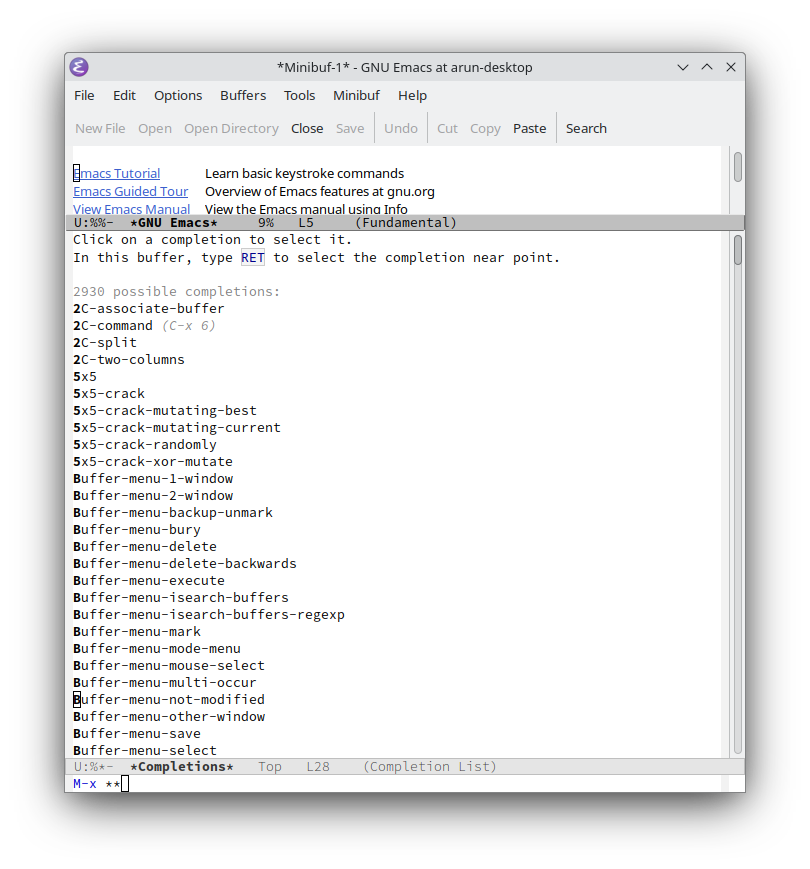The width and height of the screenshot is (810, 869).
Task: Open the Options menu
Action: 178,95
